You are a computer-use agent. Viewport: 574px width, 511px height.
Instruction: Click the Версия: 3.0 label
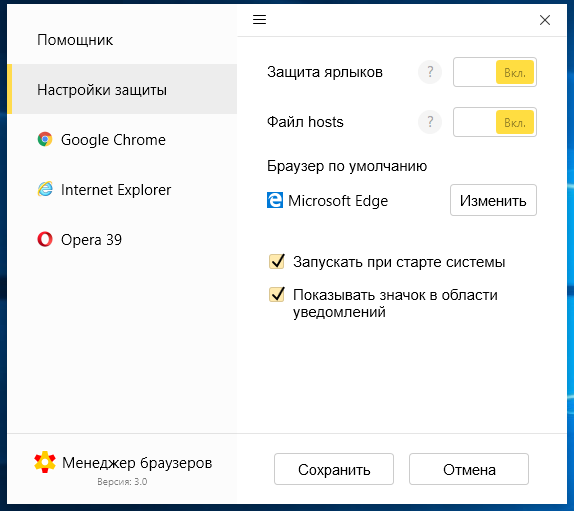point(122,481)
